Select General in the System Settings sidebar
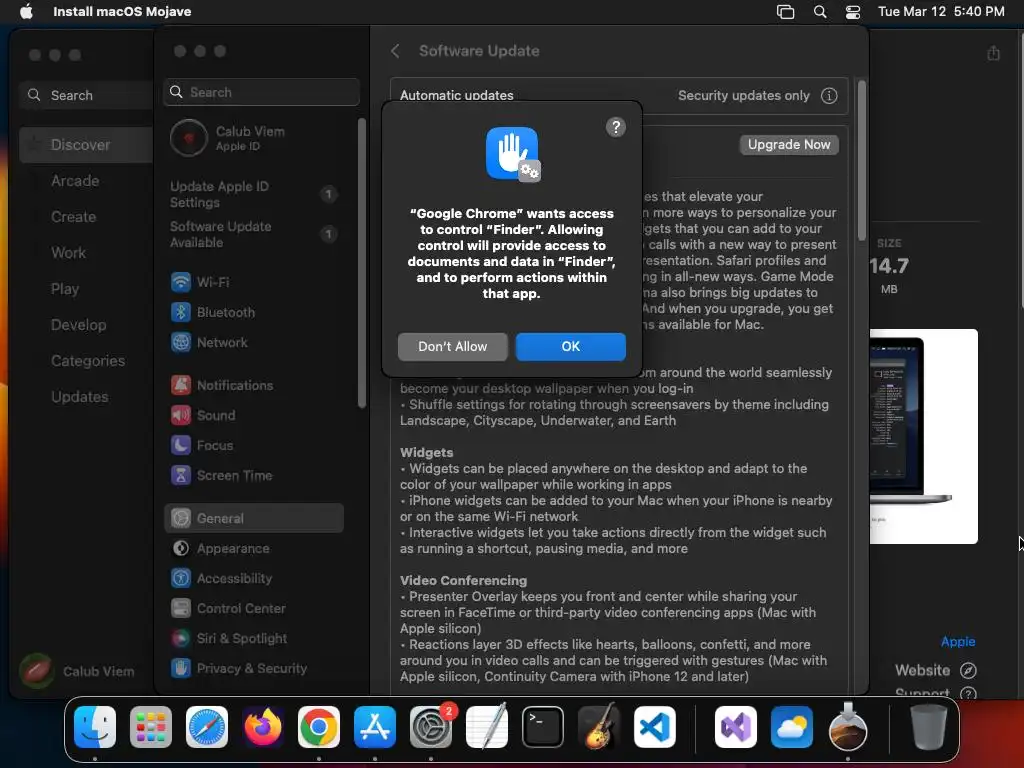Screen dimensions: 1024x768 [254, 518]
